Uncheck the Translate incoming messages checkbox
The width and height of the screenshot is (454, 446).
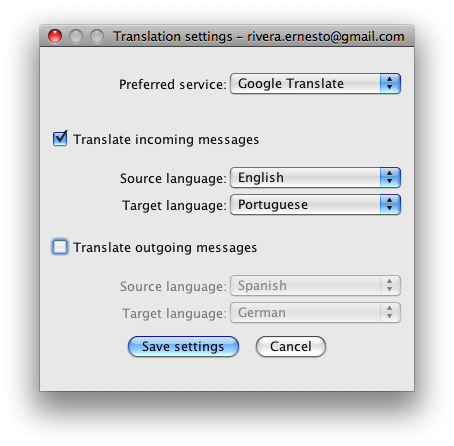(60, 139)
